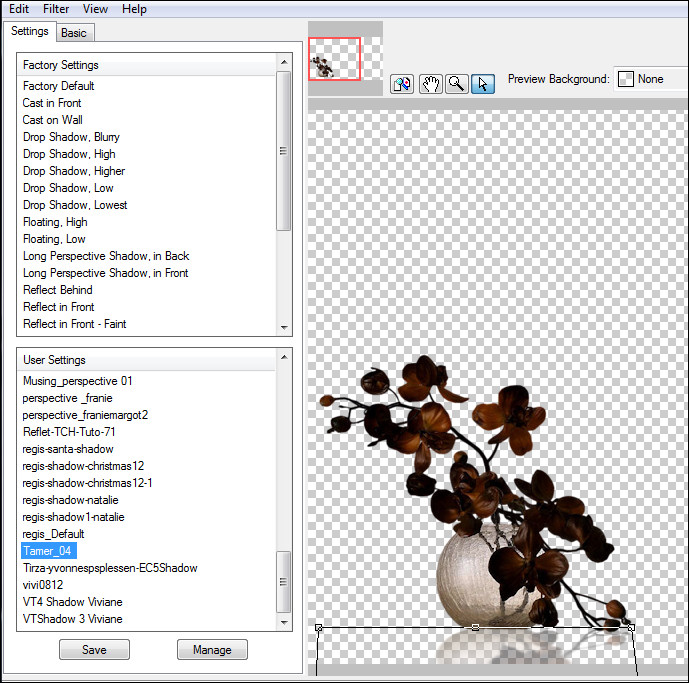Select the Hand pan tool

point(430,84)
